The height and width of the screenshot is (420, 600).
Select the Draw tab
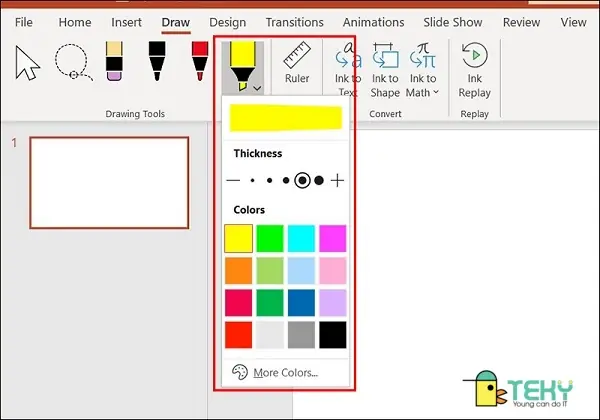(176, 22)
